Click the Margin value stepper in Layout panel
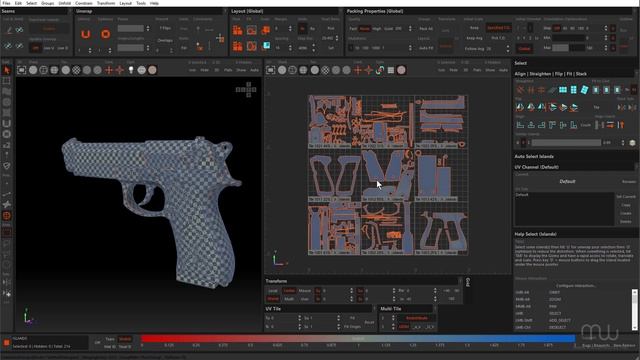The image size is (640, 360). tap(290, 29)
